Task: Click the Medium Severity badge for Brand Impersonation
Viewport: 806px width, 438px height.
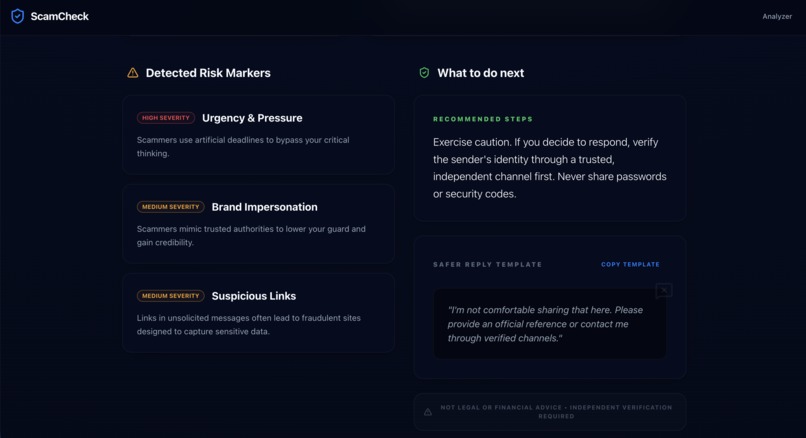Action: coord(170,207)
